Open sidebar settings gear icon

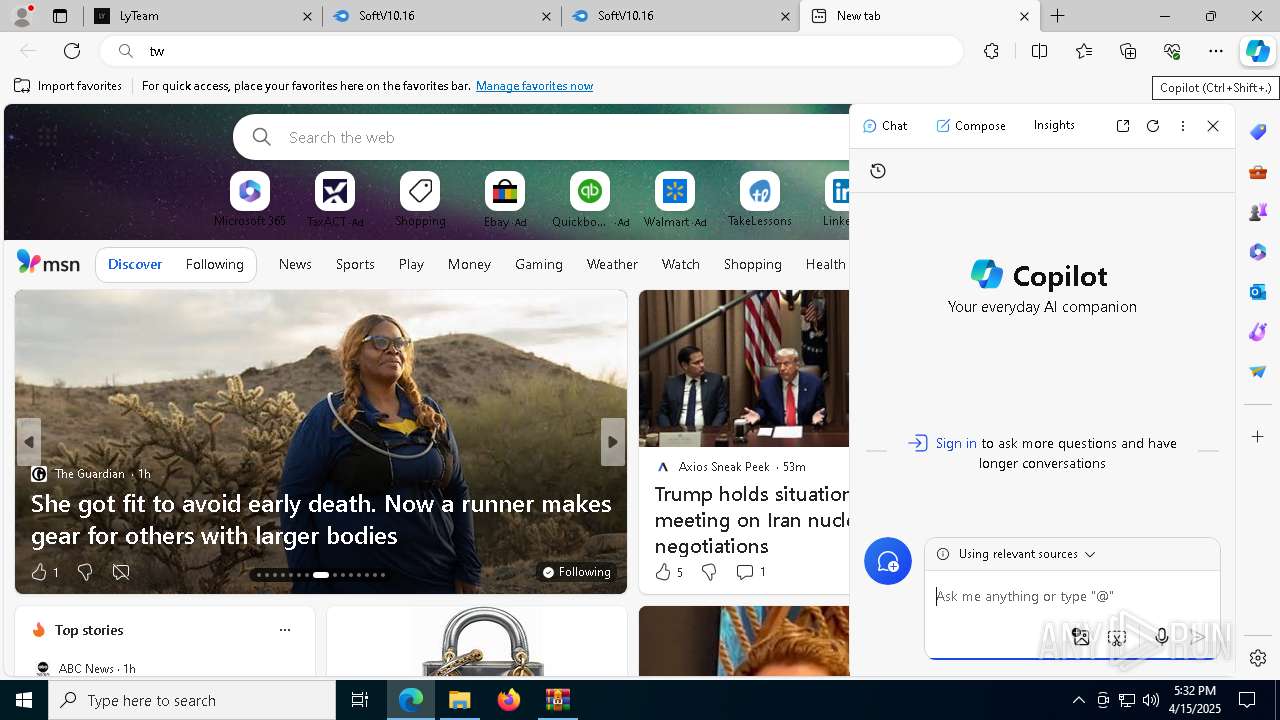(1258, 658)
